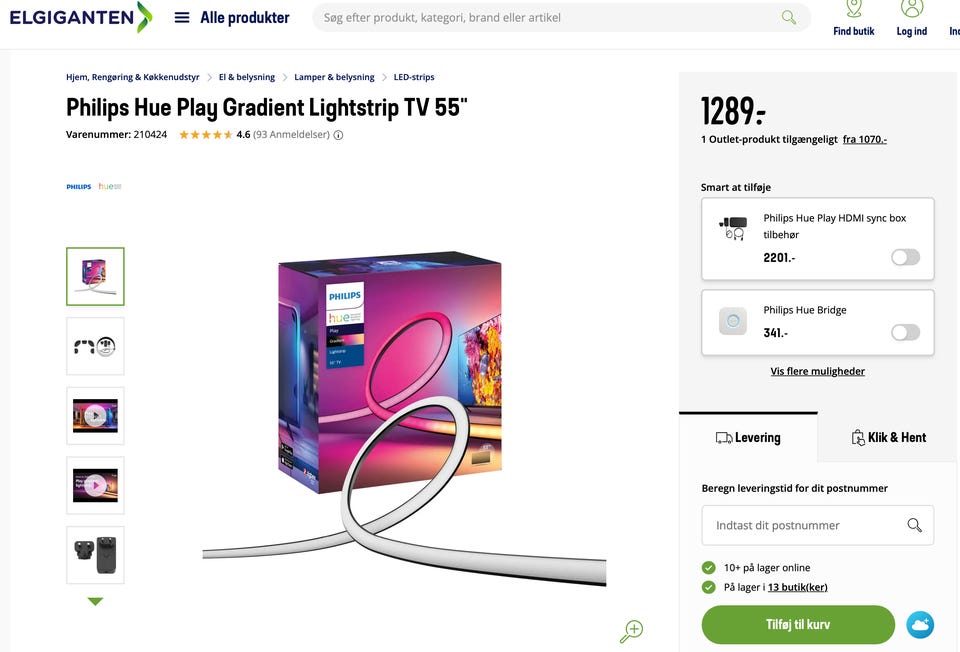Open the Find butik store locator

[853, 17]
